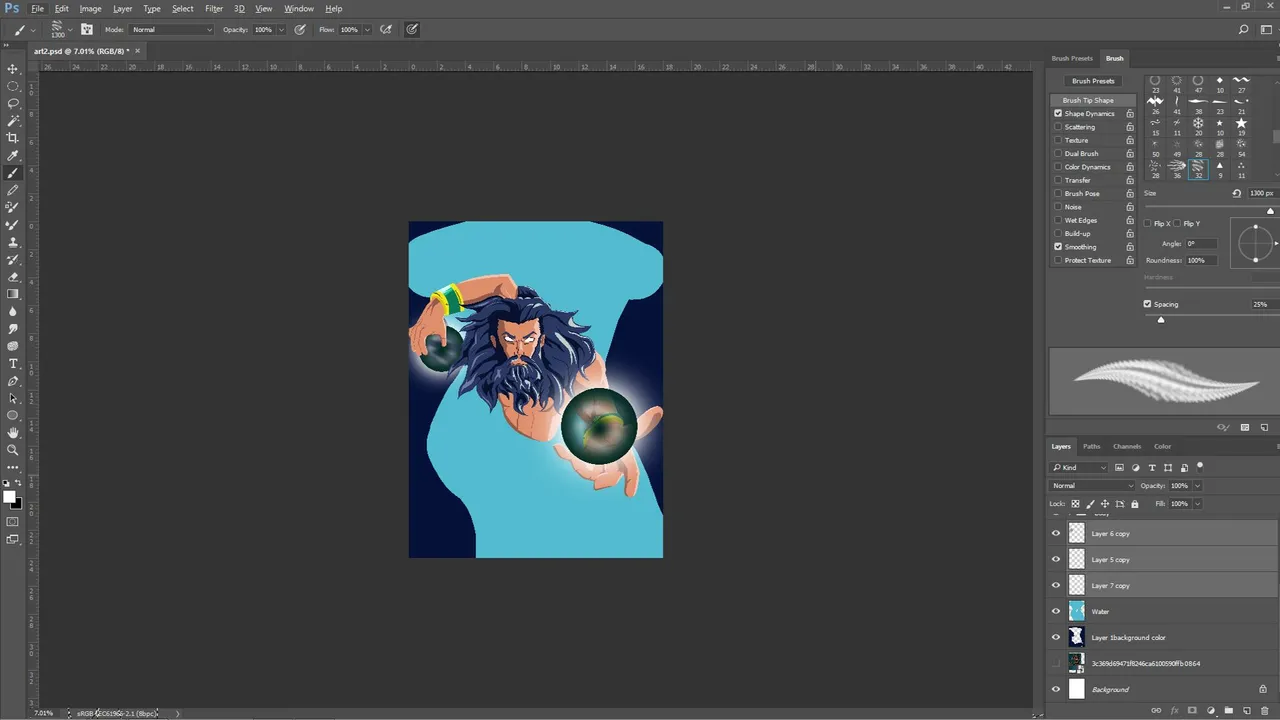Select the Eyedropper tool
This screenshot has width=1280, height=720.
[x=13, y=156]
